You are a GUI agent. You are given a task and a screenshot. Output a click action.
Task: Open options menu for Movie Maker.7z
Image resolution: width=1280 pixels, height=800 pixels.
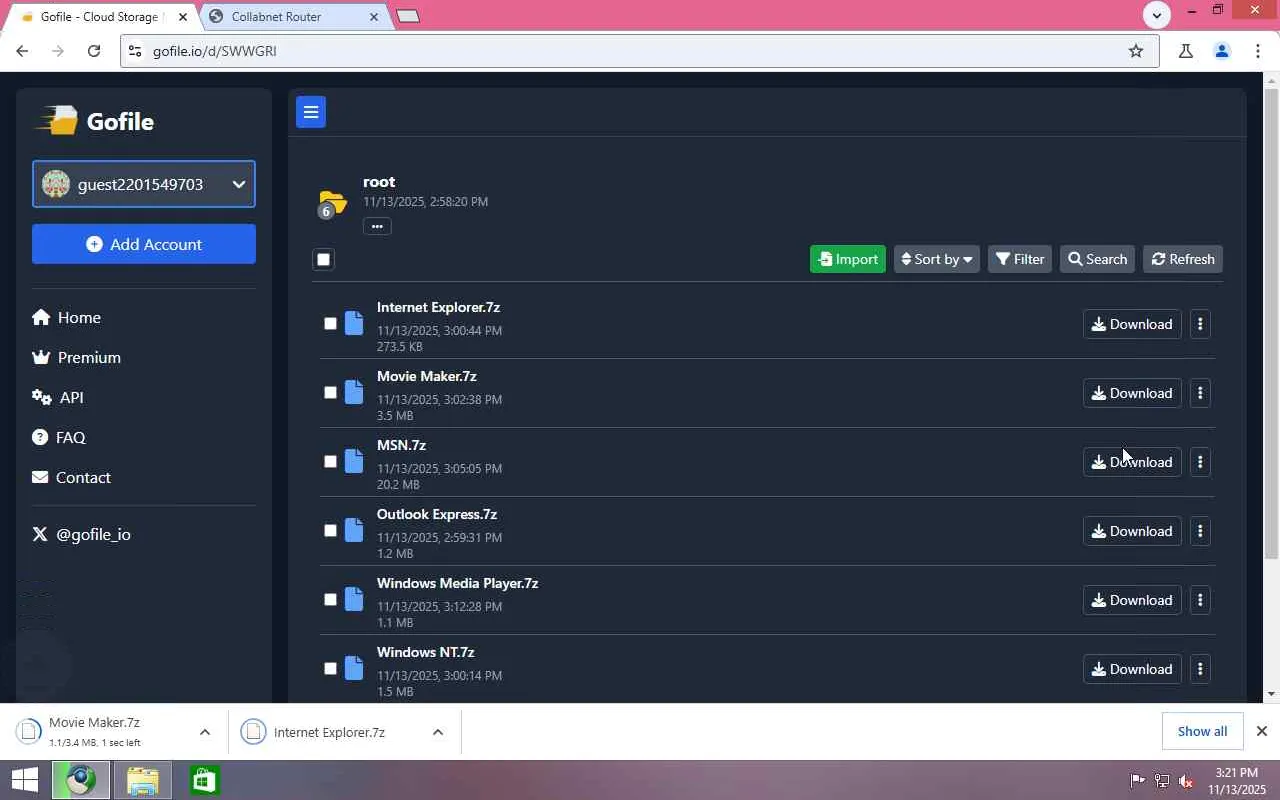(x=1200, y=393)
